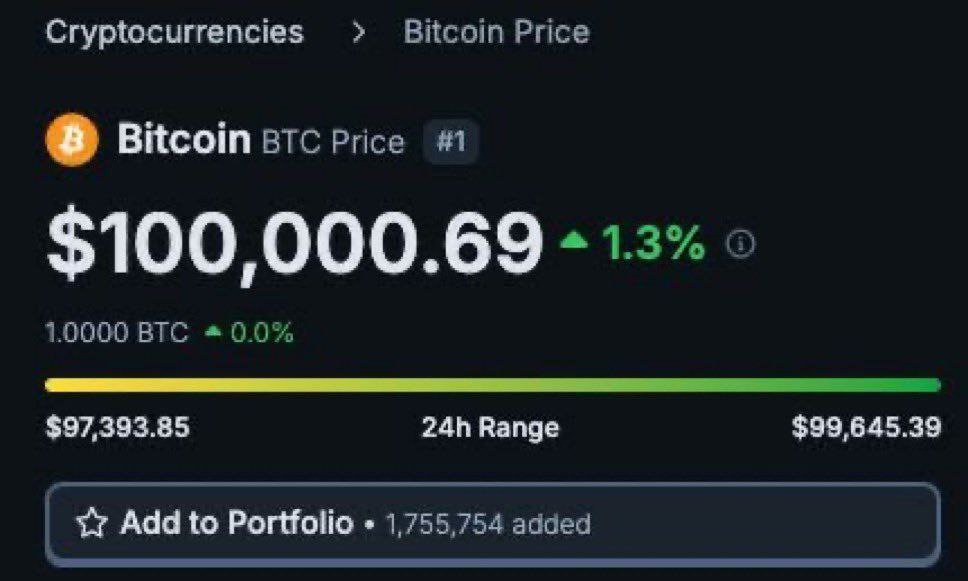Click the Bitcoin coin name heading
Viewport: 968px width, 581px height.
pos(184,139)
